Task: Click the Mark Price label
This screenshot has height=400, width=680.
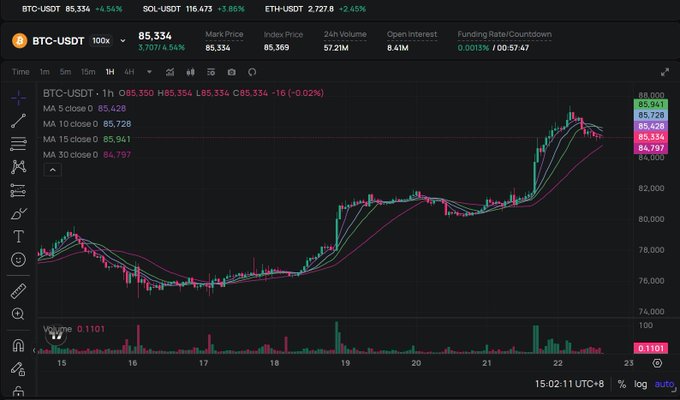Action: coord(224,34)
